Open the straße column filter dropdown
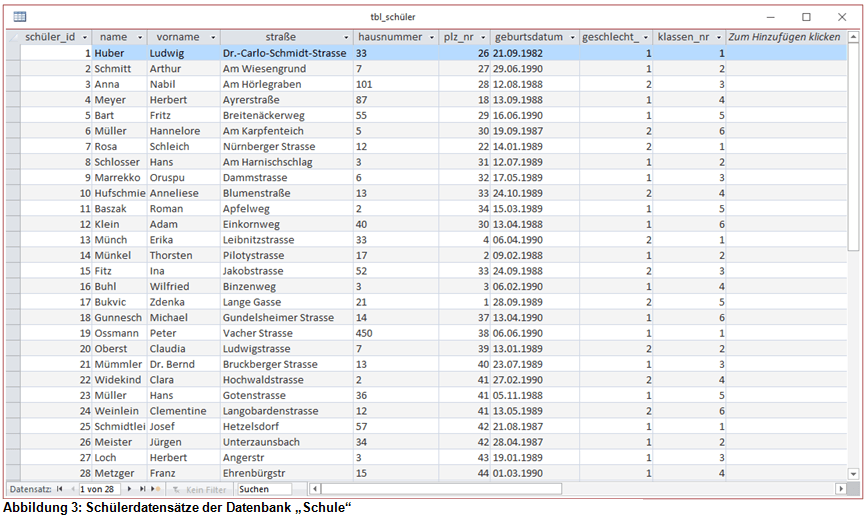The image size is (865, 517). [344, 37]
